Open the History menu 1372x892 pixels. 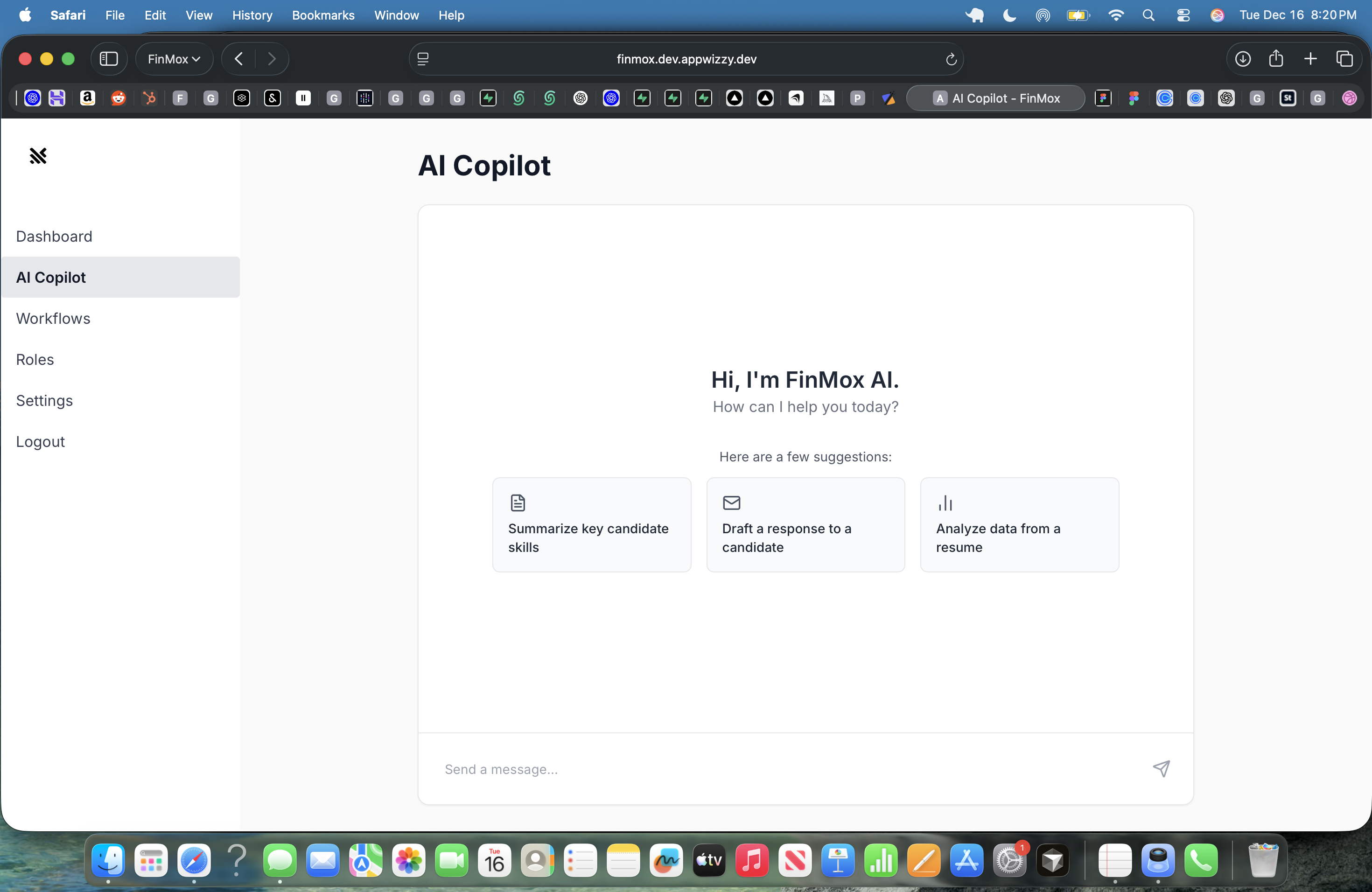pyautogui.click(x=252, y=15)
